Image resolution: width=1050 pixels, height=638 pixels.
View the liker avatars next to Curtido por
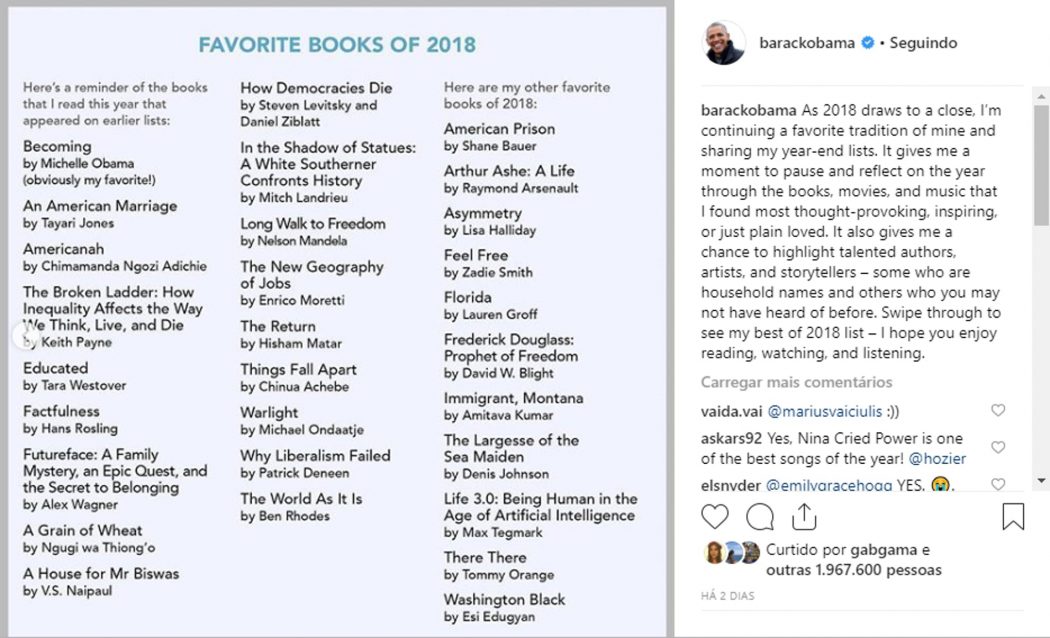point(732,552)
